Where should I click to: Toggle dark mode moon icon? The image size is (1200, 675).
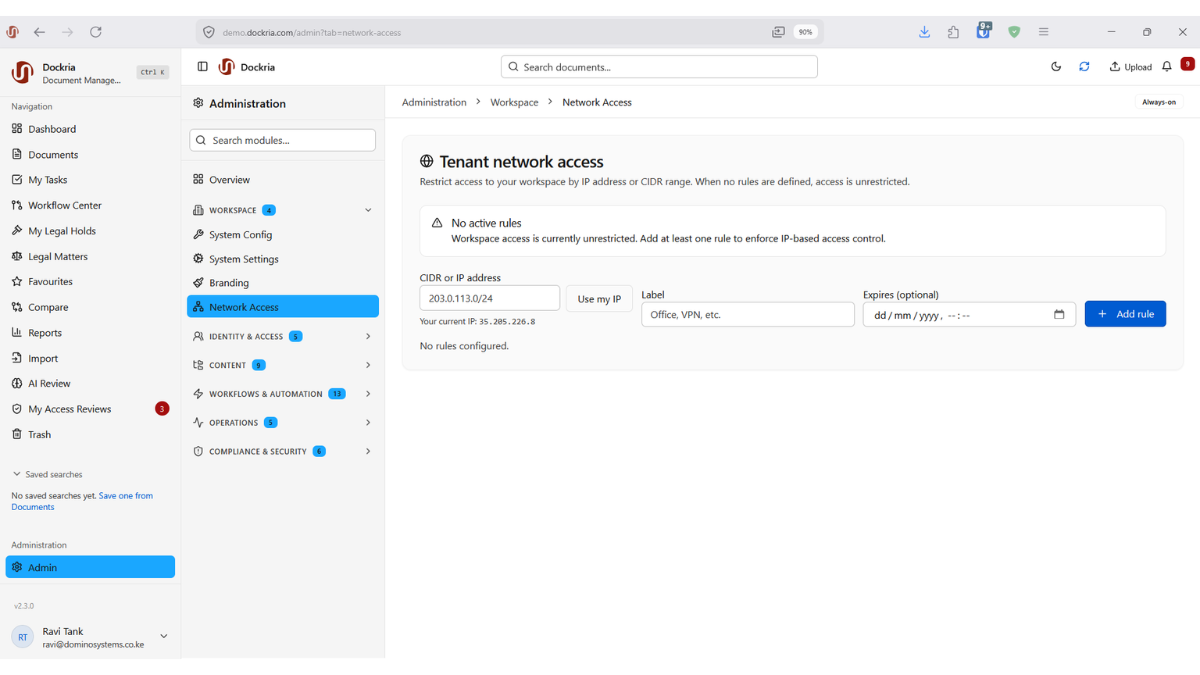[x=1056, y=67]
